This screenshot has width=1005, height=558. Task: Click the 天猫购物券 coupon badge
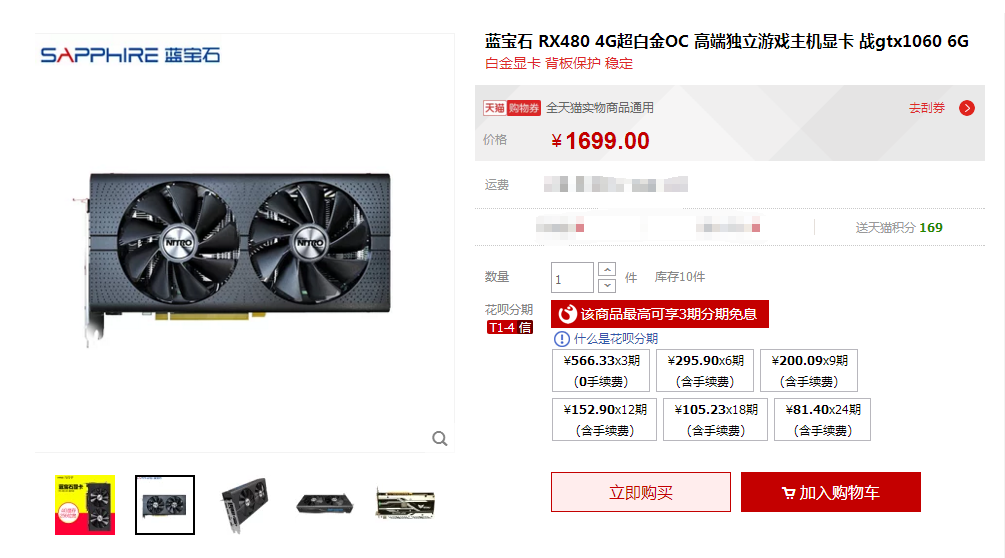(x=511, y=108)
